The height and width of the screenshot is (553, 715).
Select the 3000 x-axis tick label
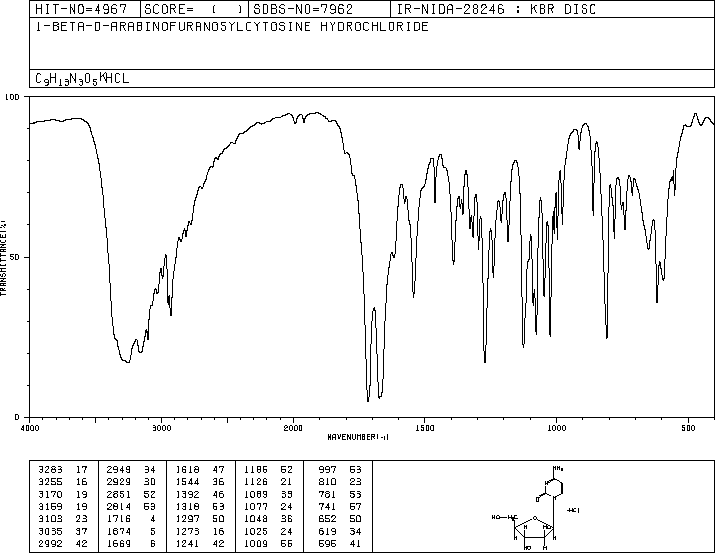pyautogui.click(x=161, y=428)
